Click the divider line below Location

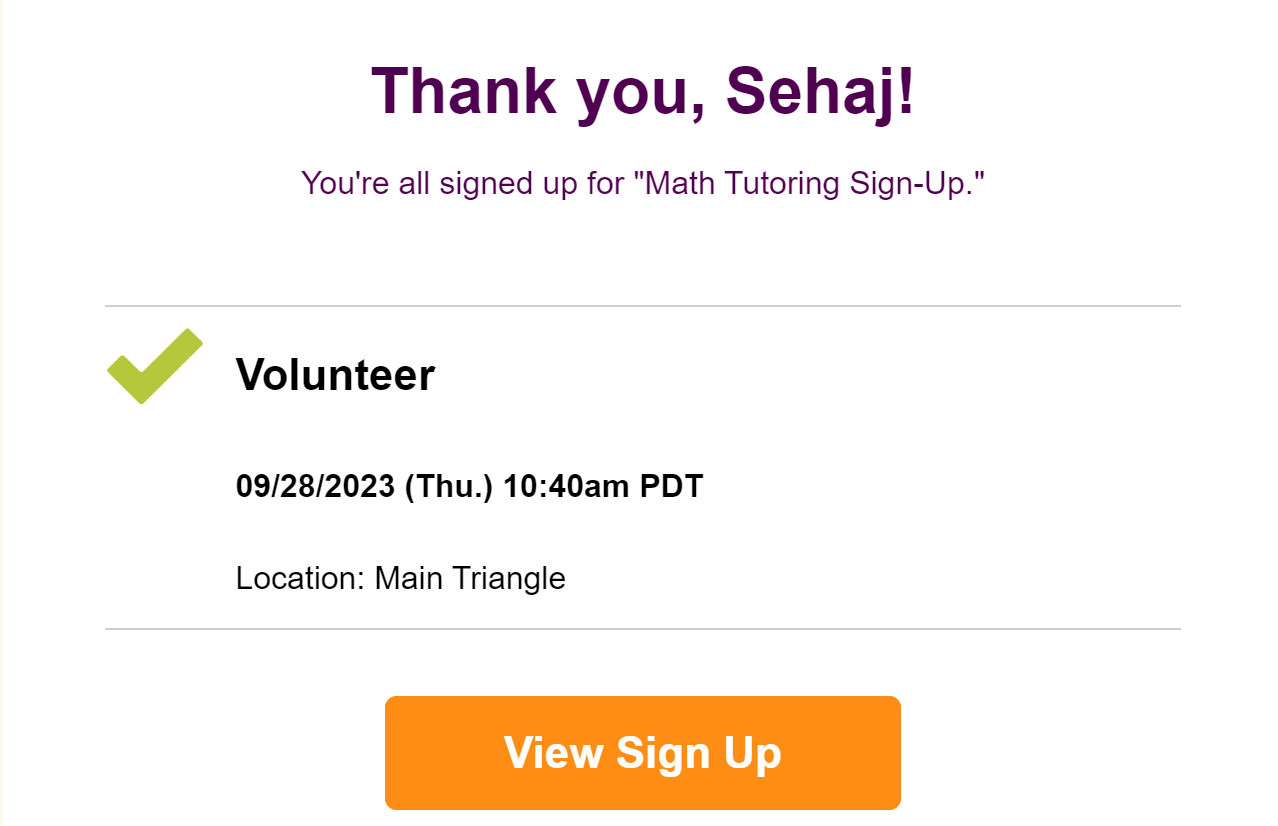click(642, 629)
